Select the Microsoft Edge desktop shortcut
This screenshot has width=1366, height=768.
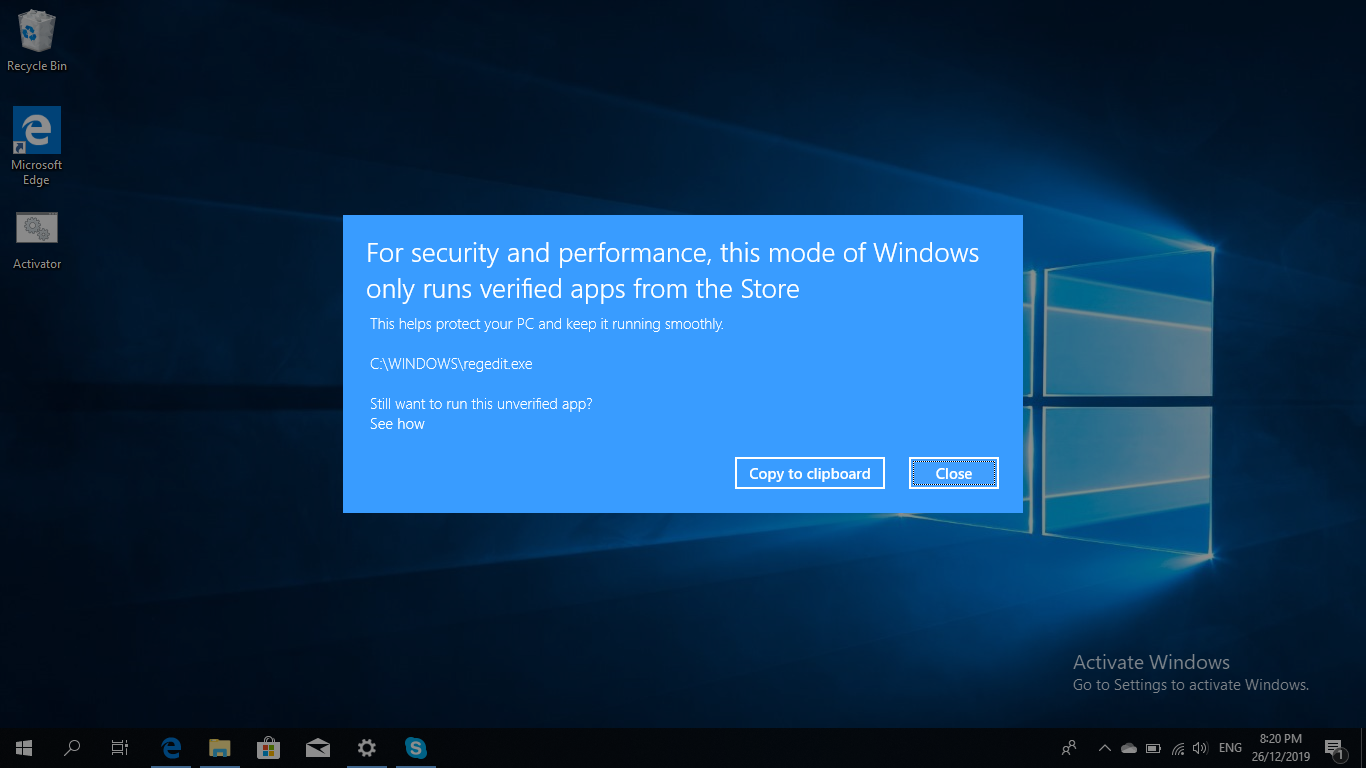coord(37,146)
